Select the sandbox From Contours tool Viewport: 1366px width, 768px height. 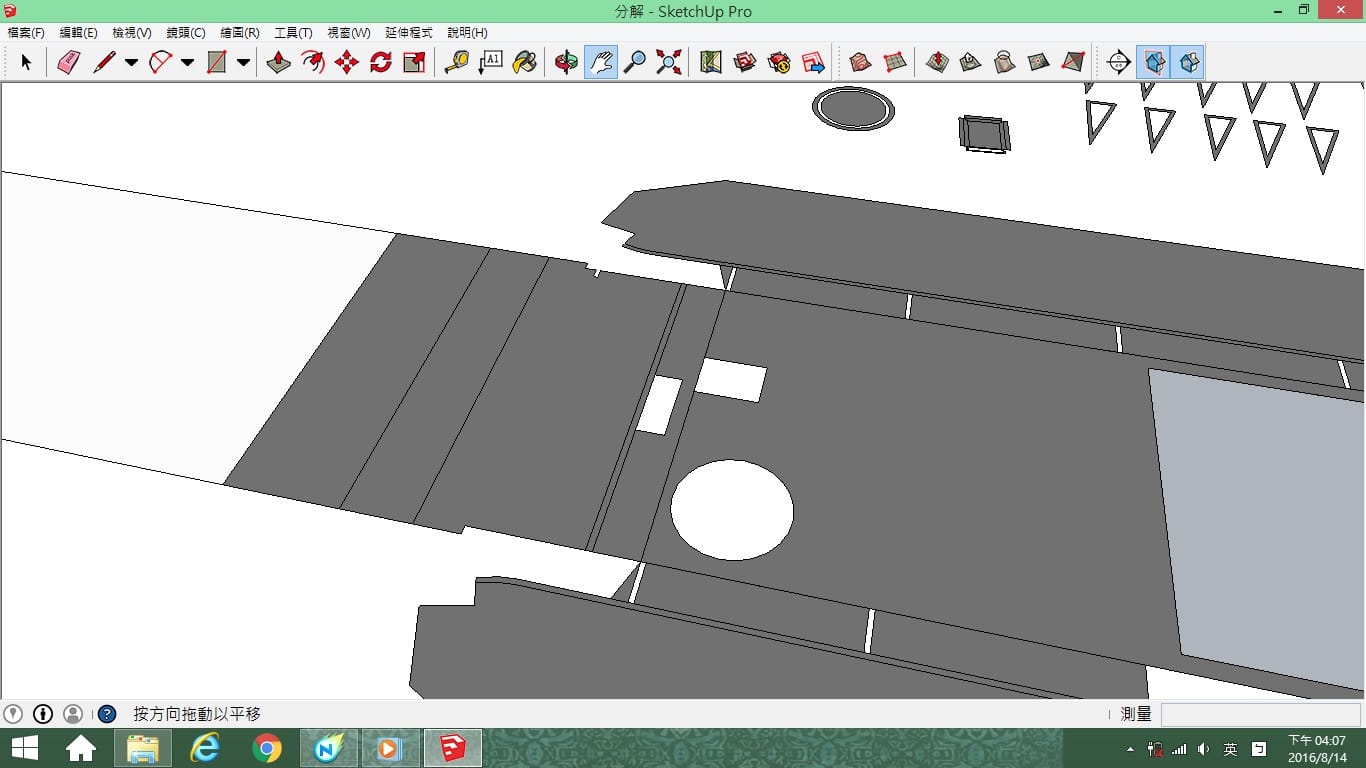[x=860, y=62]
